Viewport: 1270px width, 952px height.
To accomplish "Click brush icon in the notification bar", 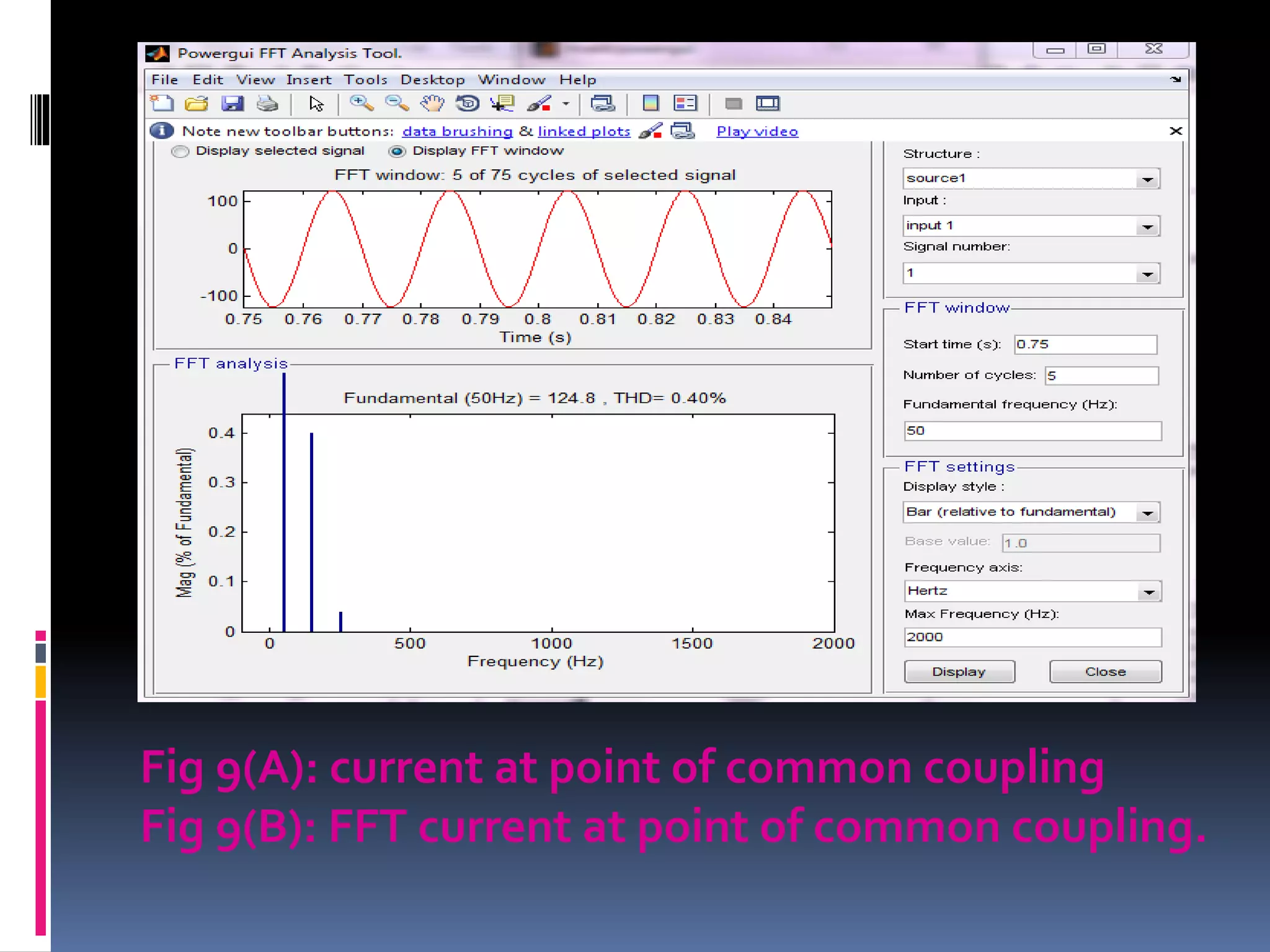I will point(651,131).
